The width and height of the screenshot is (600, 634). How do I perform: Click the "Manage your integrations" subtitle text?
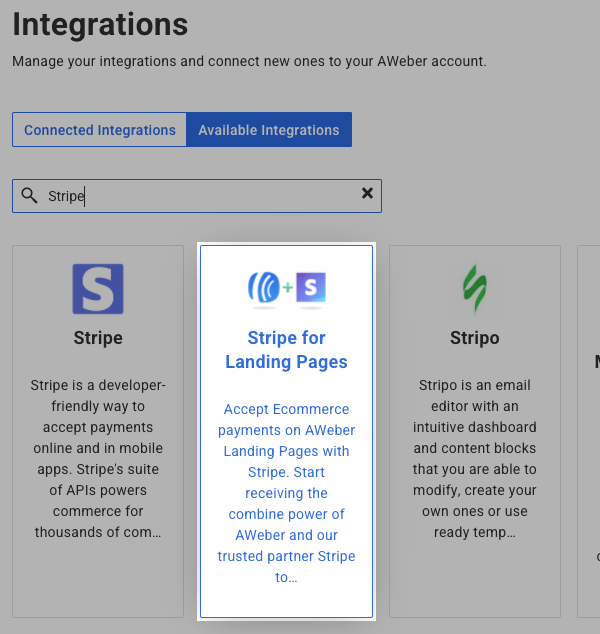pos(249,62)
